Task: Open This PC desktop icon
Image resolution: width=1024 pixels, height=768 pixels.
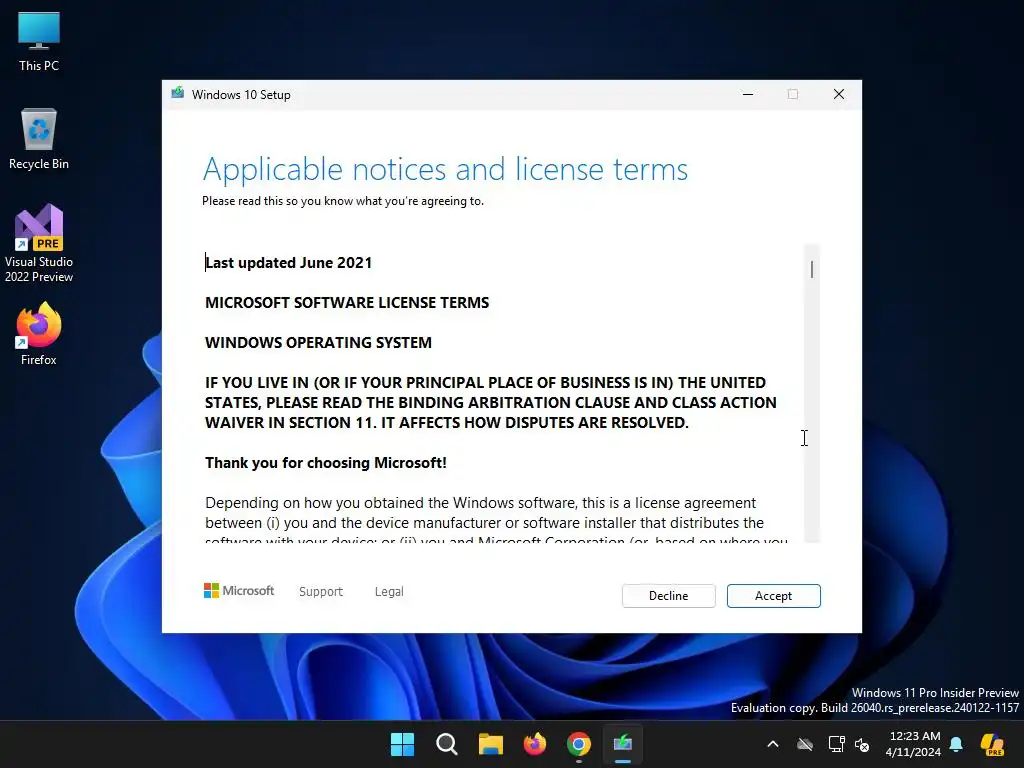Action: (39, 41)
